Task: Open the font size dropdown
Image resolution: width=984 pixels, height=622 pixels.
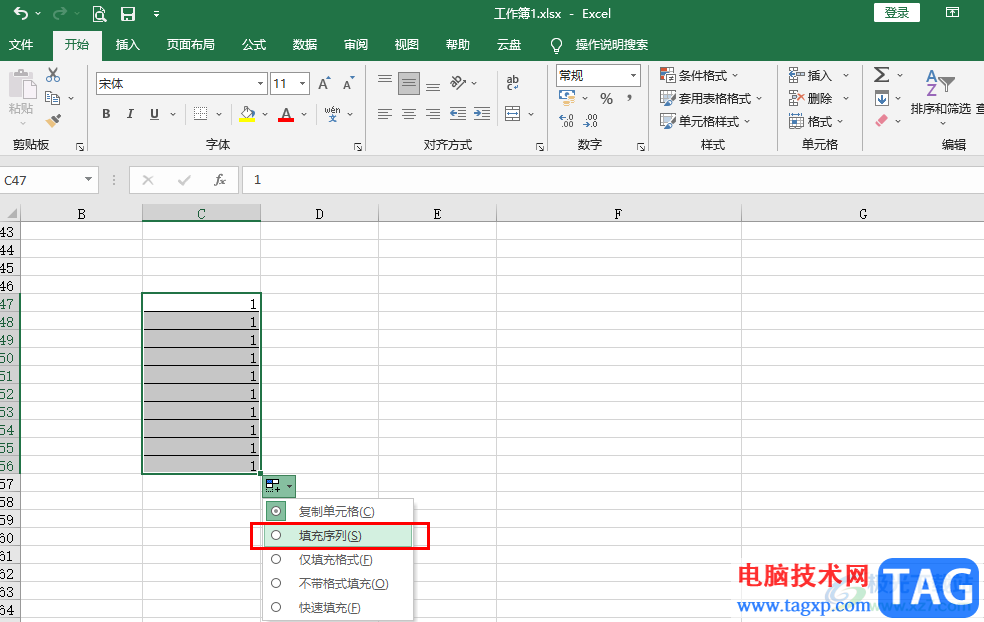Action: pos(302,83)
